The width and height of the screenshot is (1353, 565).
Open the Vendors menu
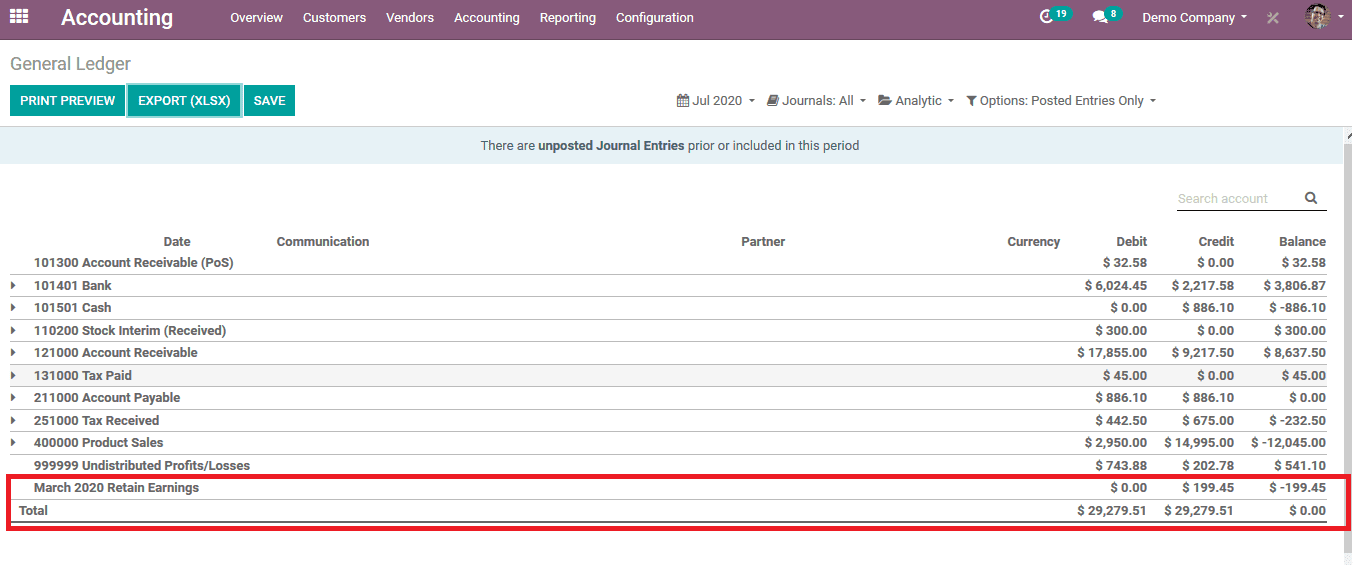tap(410, 18)
